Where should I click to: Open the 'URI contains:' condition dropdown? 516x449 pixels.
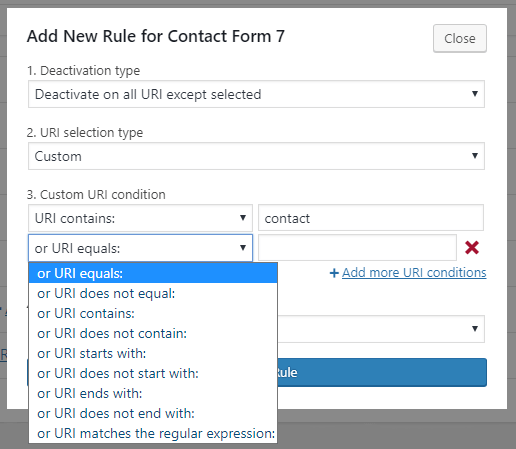tap(140, 218)
